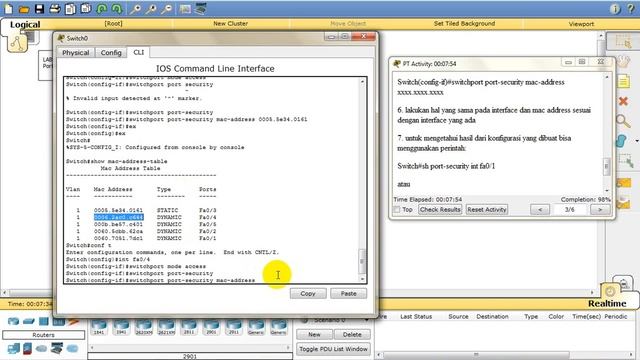Click highlighted MAC address in table

(118, 217)
